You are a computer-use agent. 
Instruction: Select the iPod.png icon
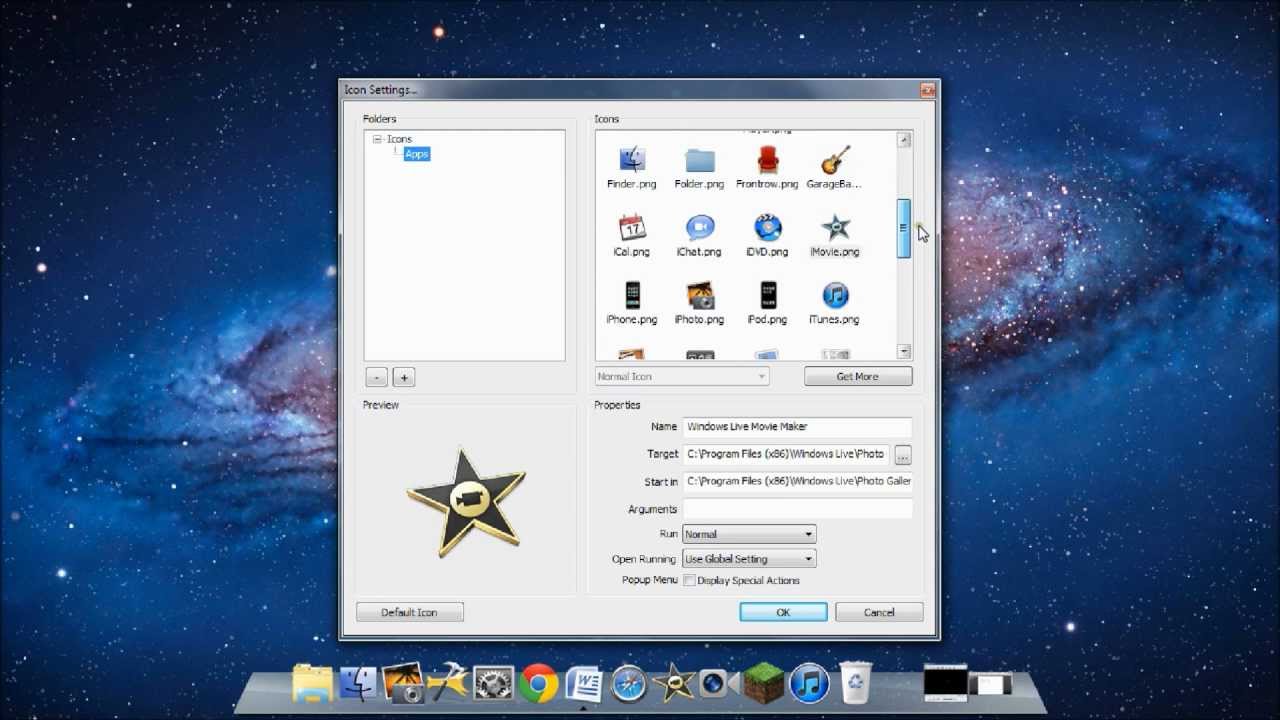click(x=767, y=304)
